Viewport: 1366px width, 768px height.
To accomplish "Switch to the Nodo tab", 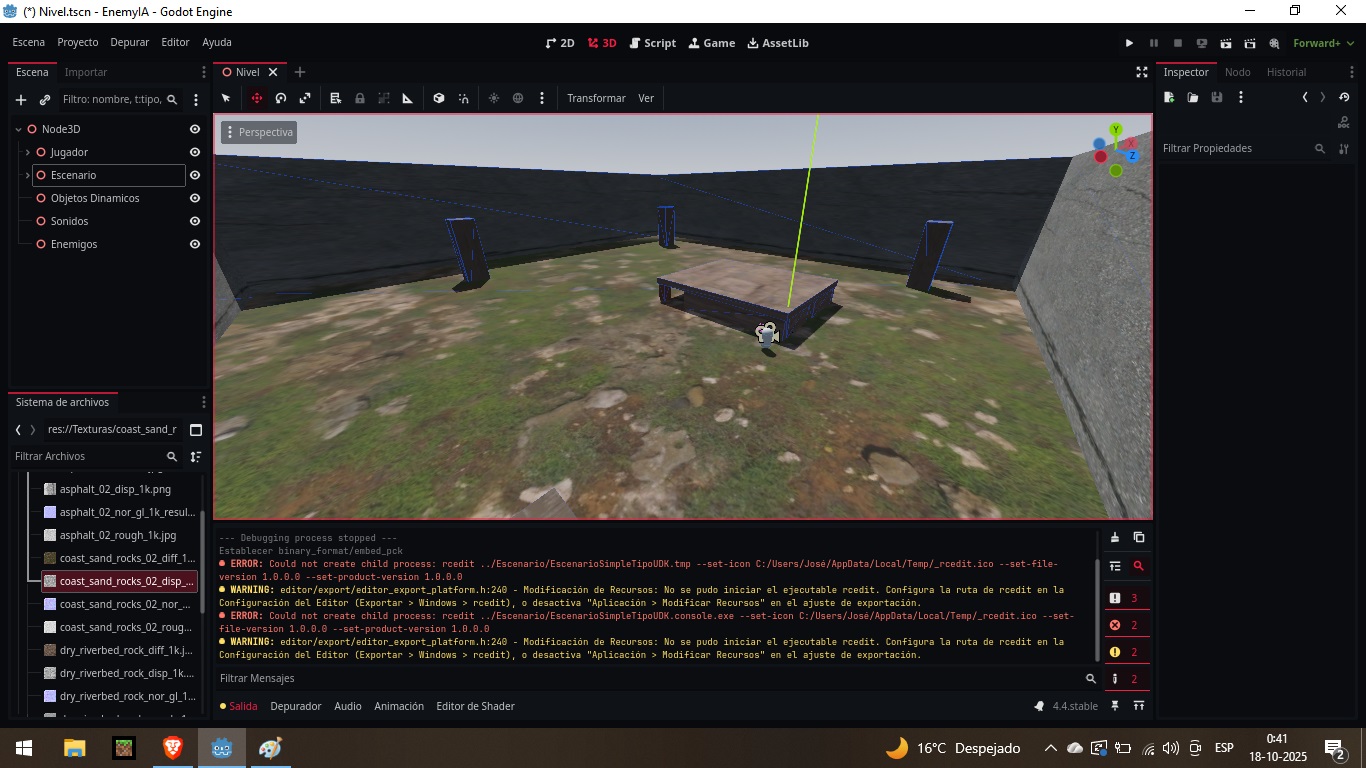I will point(1237,72).
